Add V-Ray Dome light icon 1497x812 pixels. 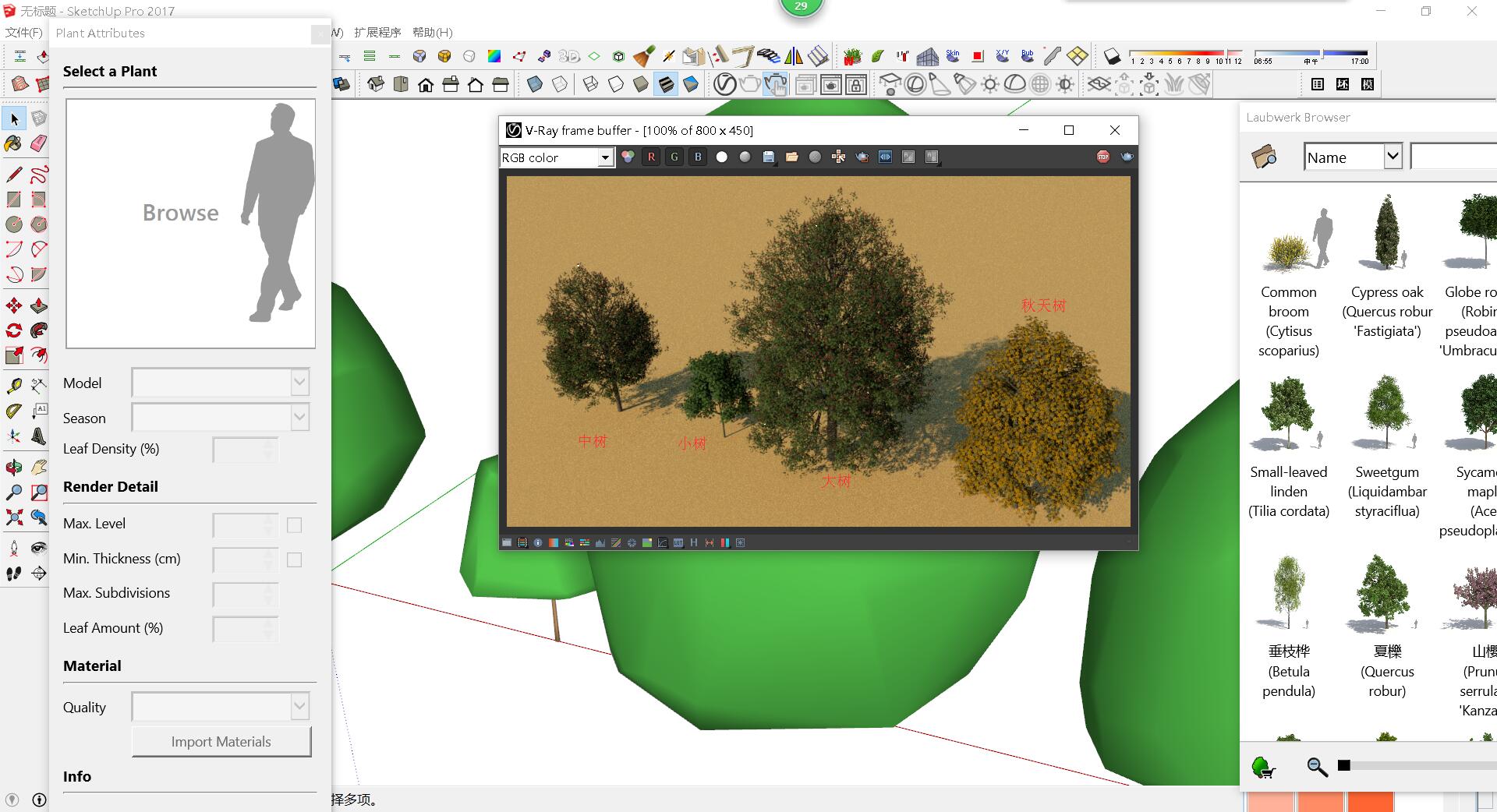click(x=1015, y=84)
